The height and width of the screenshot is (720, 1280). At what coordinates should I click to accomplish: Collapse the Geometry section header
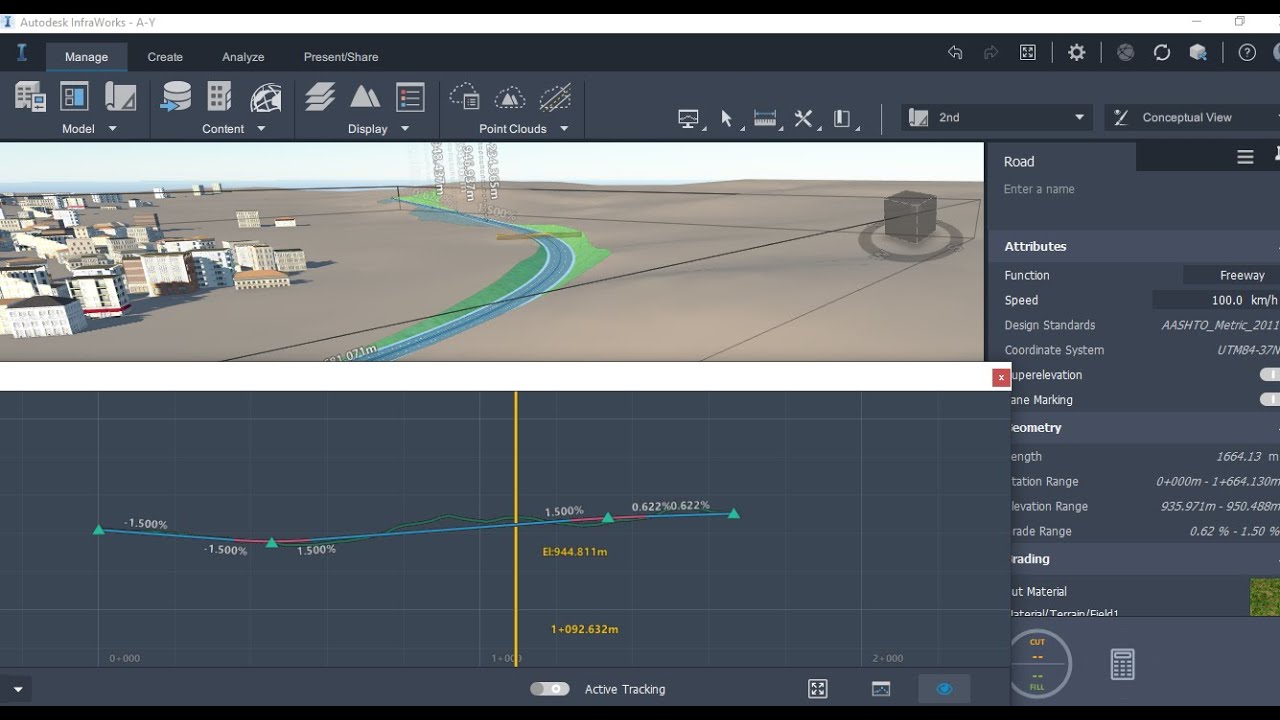click(1145, 427)
